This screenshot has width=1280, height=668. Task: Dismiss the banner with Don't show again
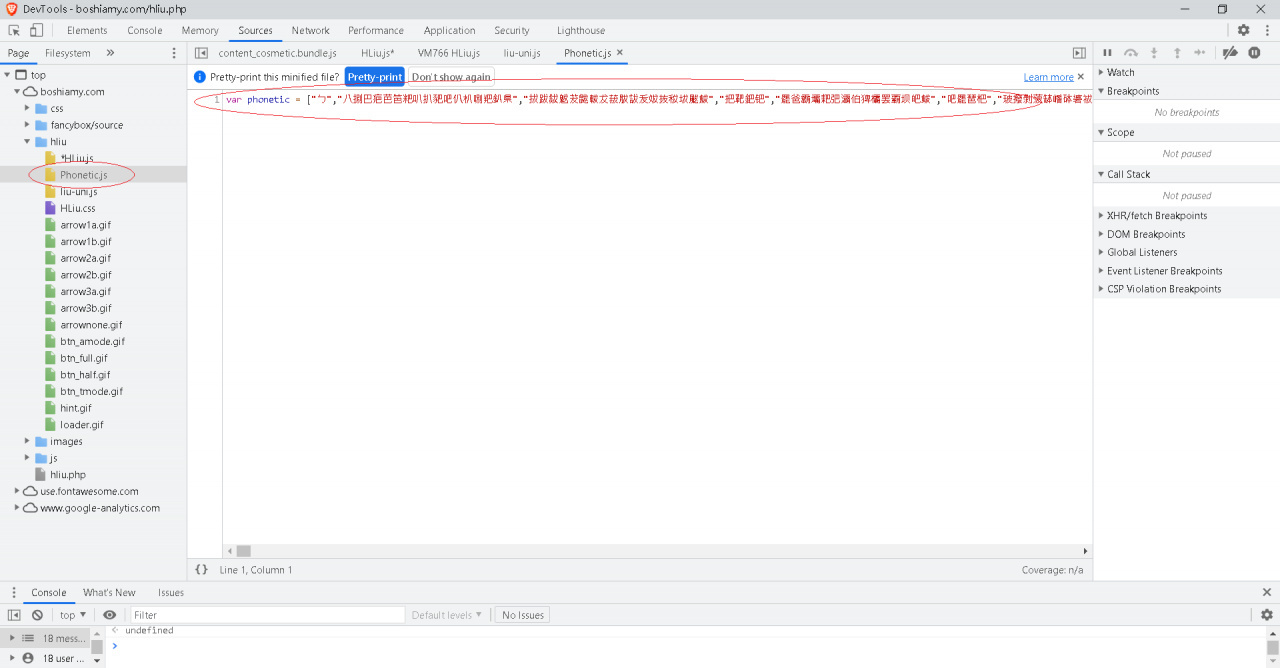coord(450,76)
